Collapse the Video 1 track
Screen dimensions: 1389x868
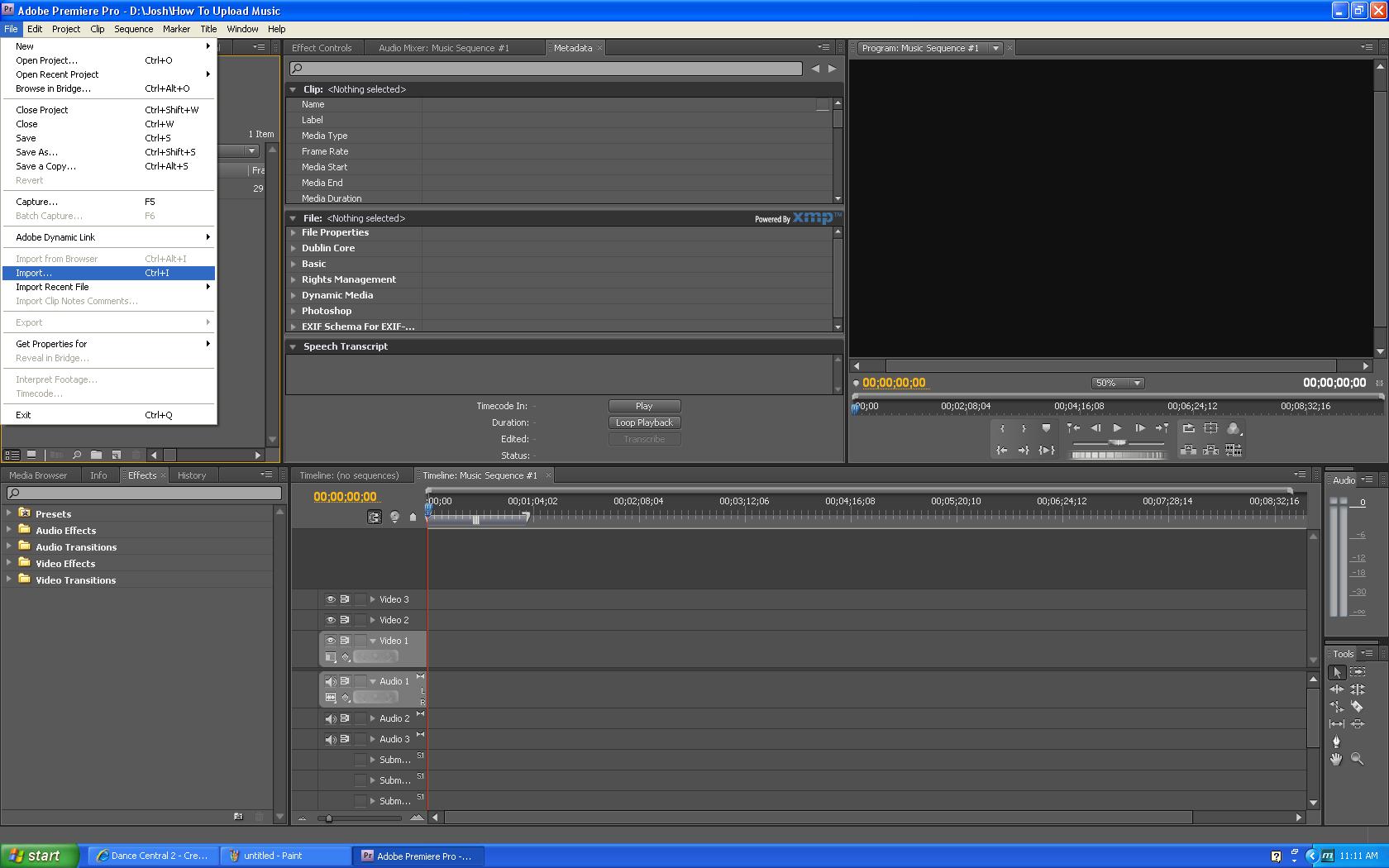373,641
